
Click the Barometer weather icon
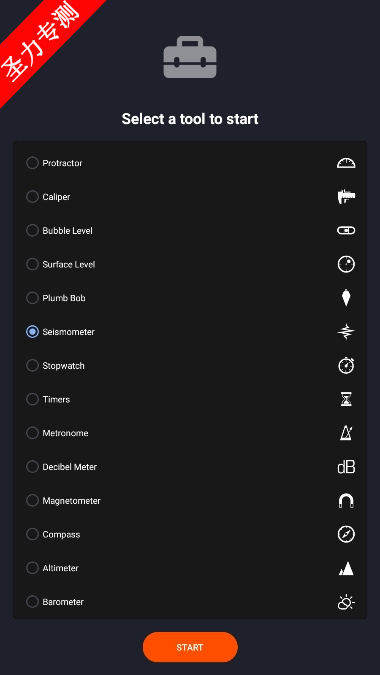346,602
